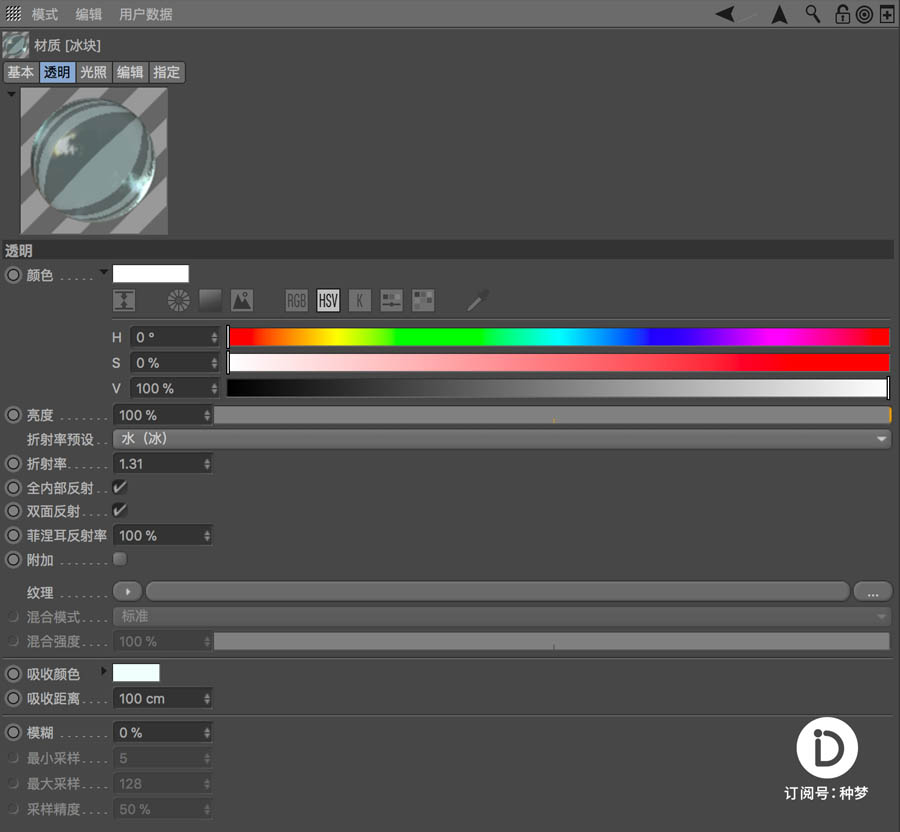The width and height of the screenshot is (900, 832).
Task: Click the white 颜色 swatch
Action: (150, 274)
